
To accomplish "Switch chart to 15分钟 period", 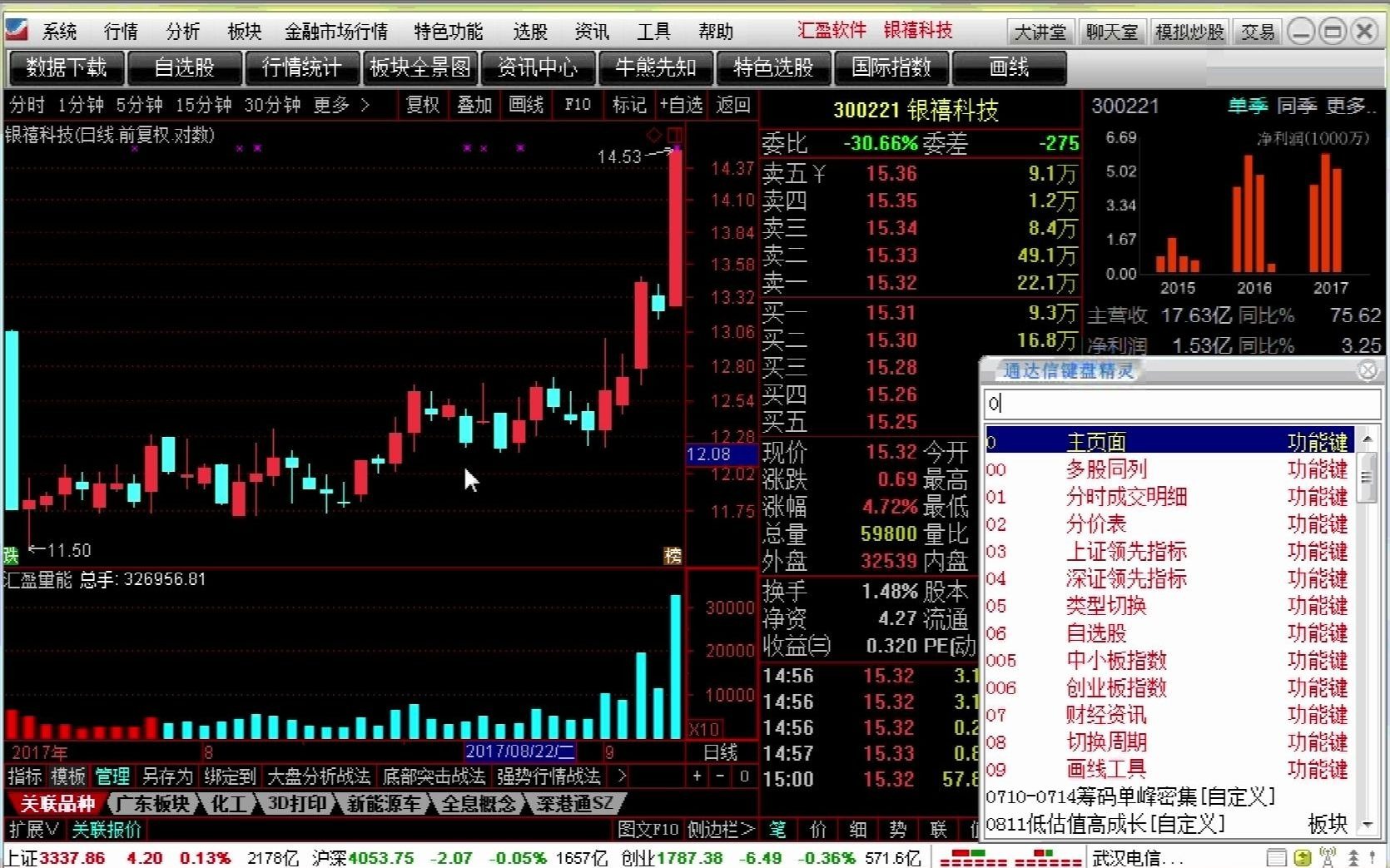I will (203, 105).
